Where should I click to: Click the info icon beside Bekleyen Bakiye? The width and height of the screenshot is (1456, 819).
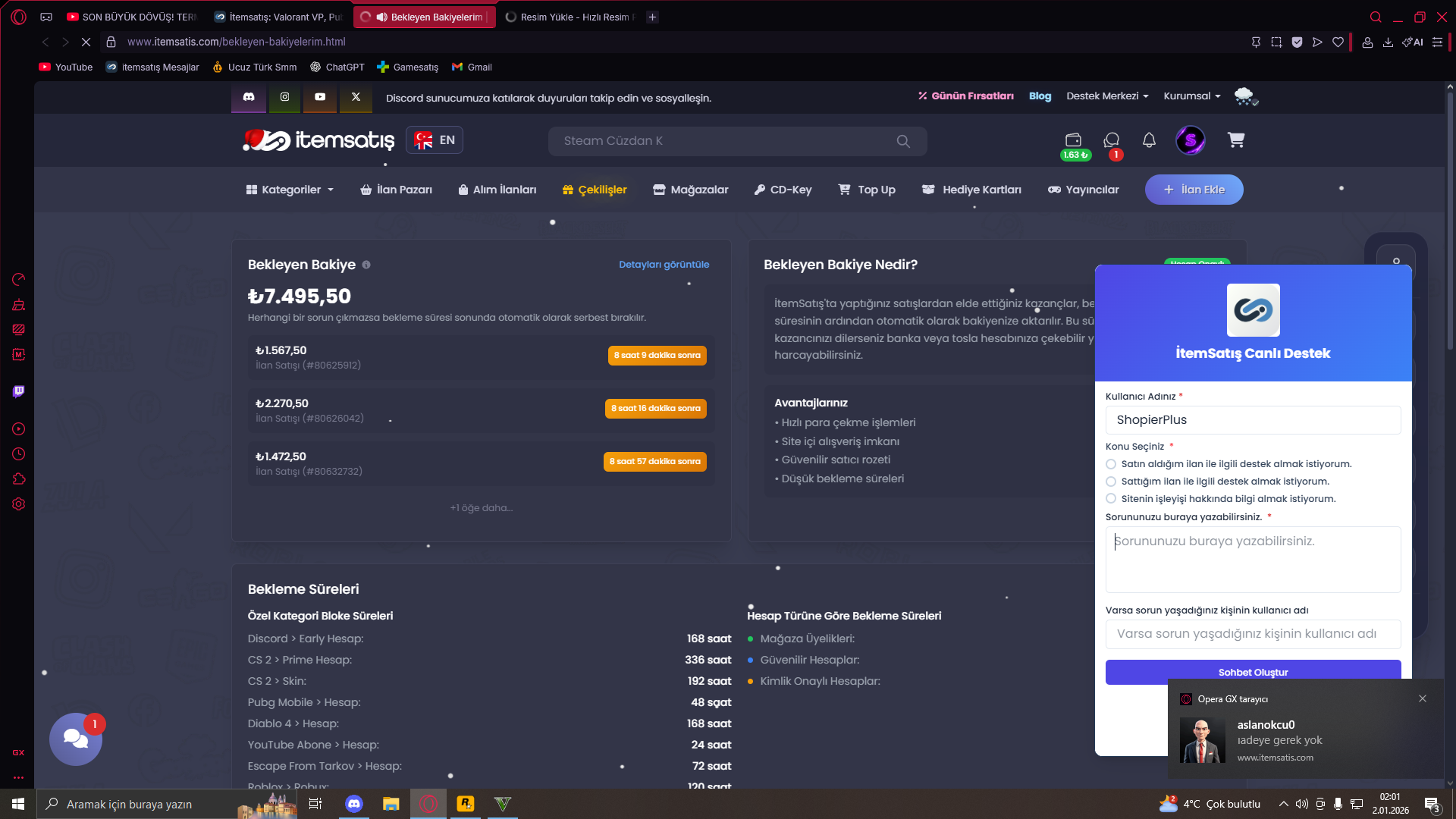366,265
